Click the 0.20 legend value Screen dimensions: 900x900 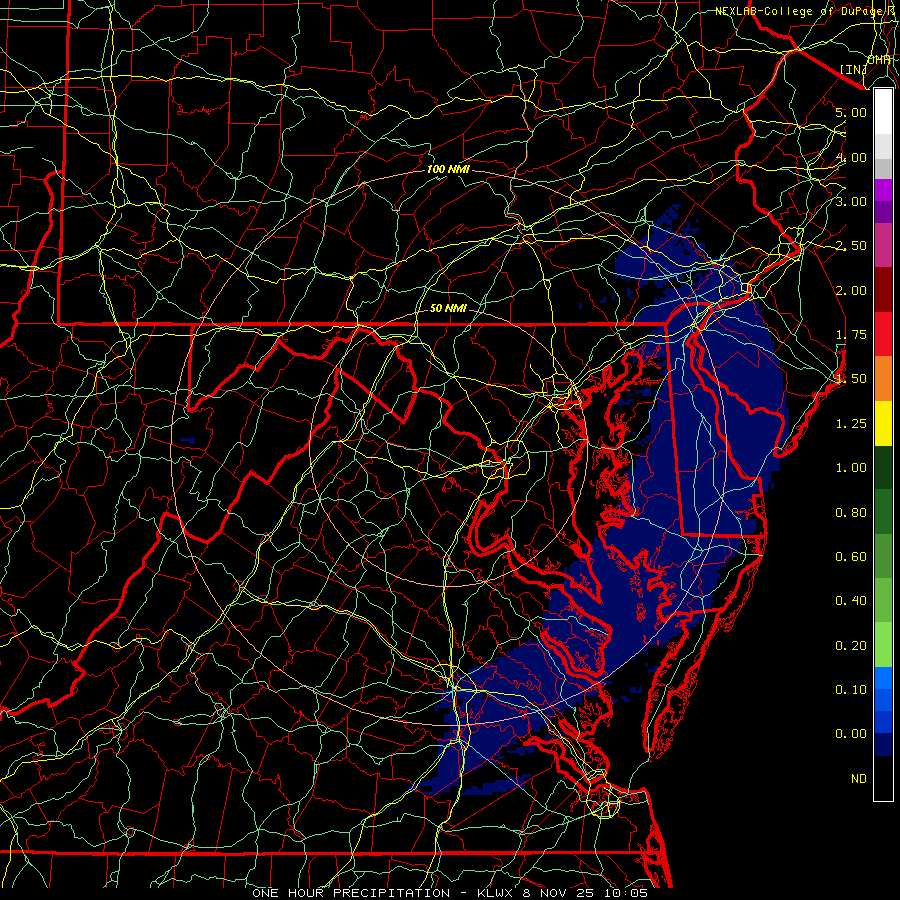(851, 646)
